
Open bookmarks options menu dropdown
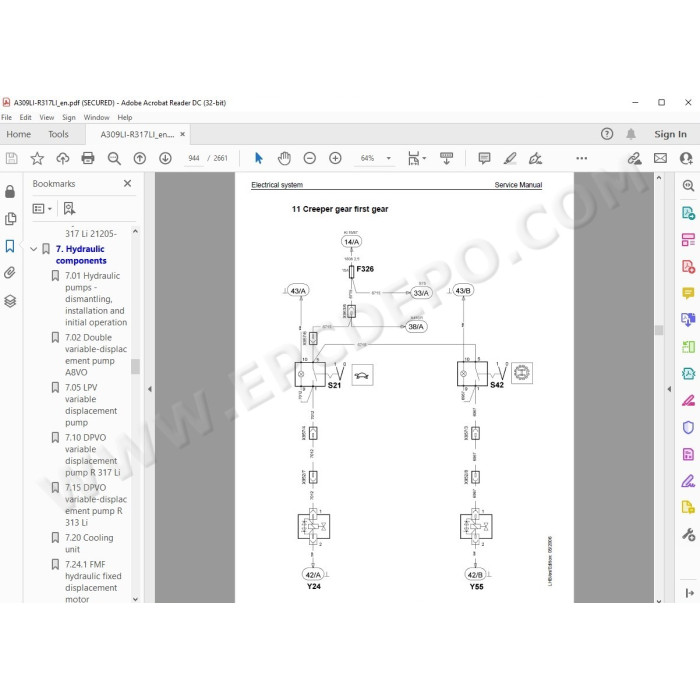[42, 208]
